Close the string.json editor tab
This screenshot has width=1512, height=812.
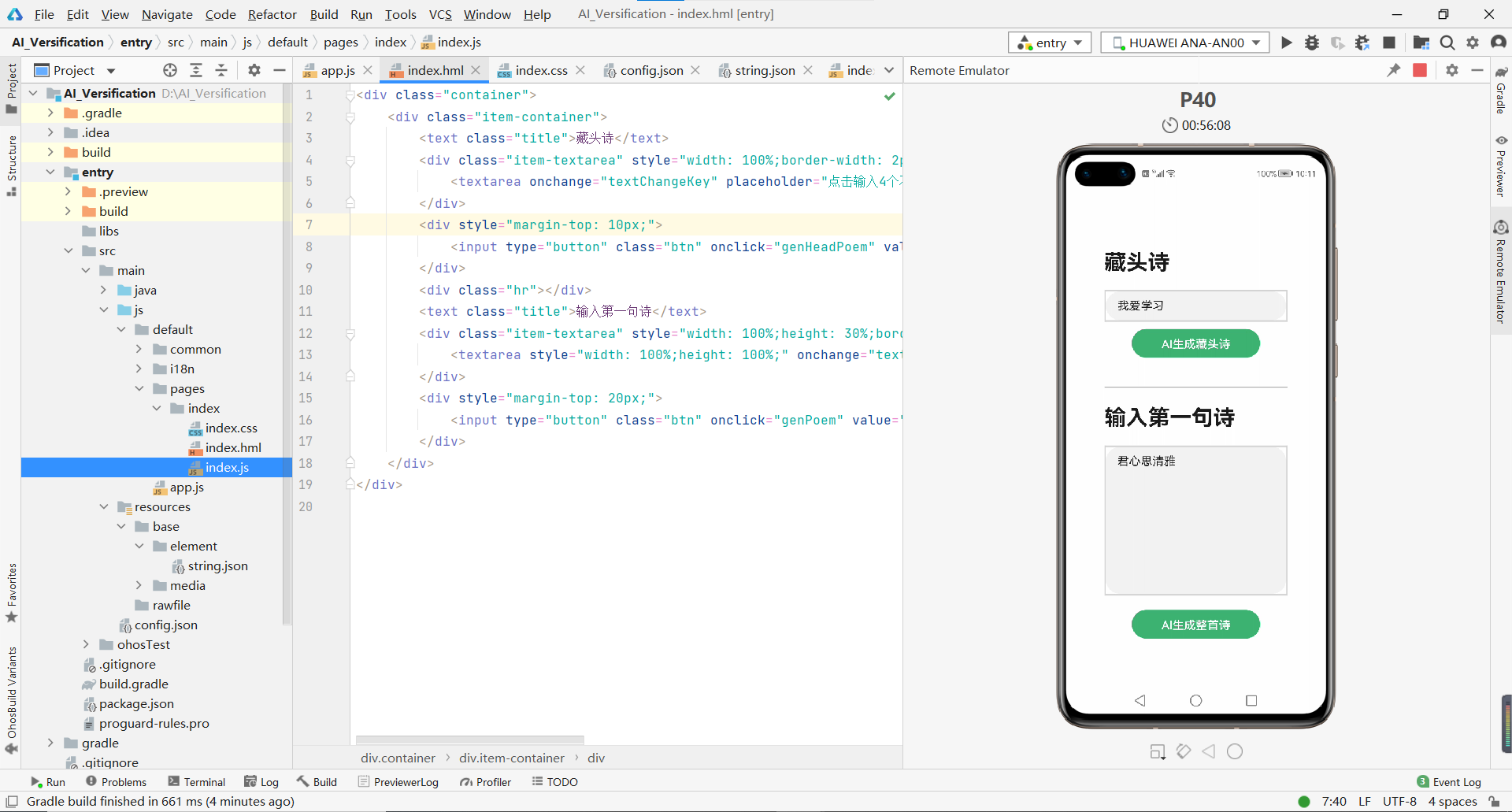pos(807,70)
